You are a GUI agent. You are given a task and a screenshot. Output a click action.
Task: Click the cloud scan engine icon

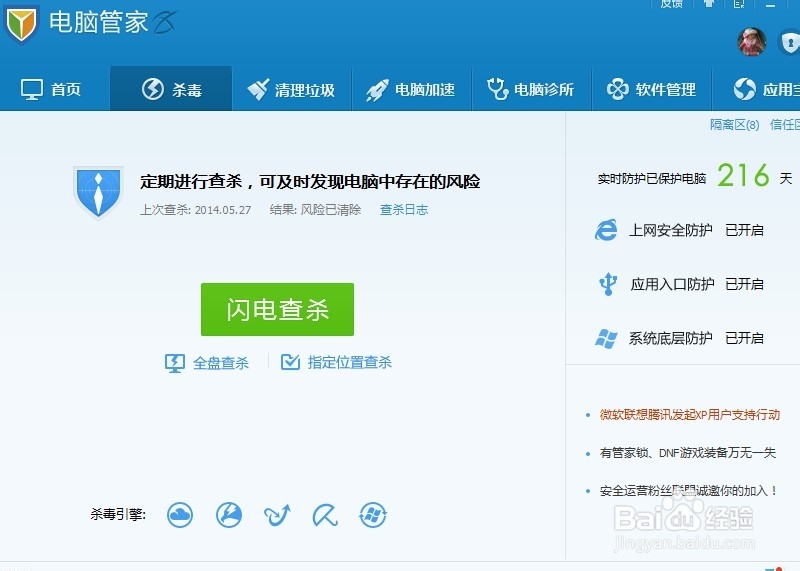tap(180, 514)
